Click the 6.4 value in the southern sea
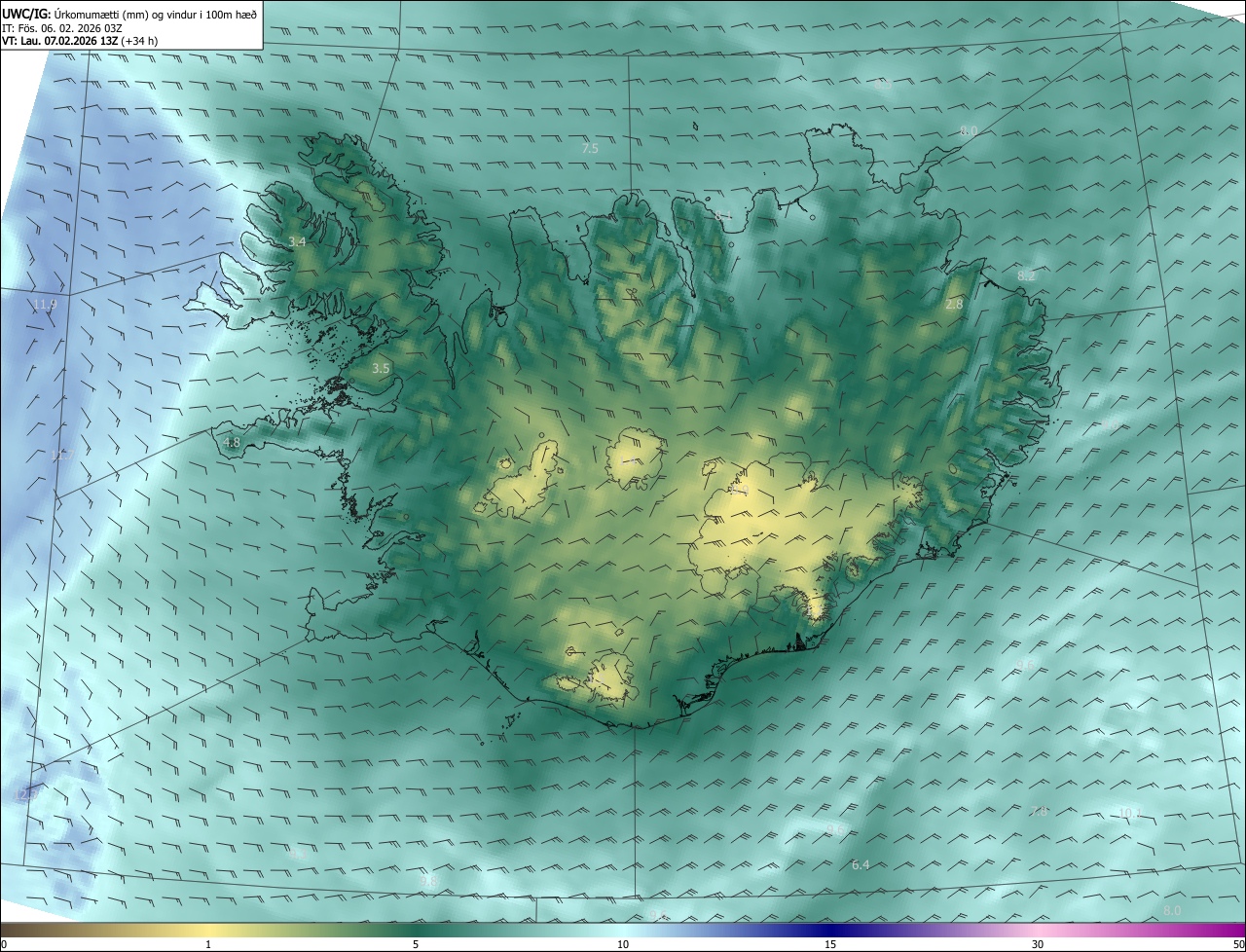 pyautogui.click(x=861, y=864)
